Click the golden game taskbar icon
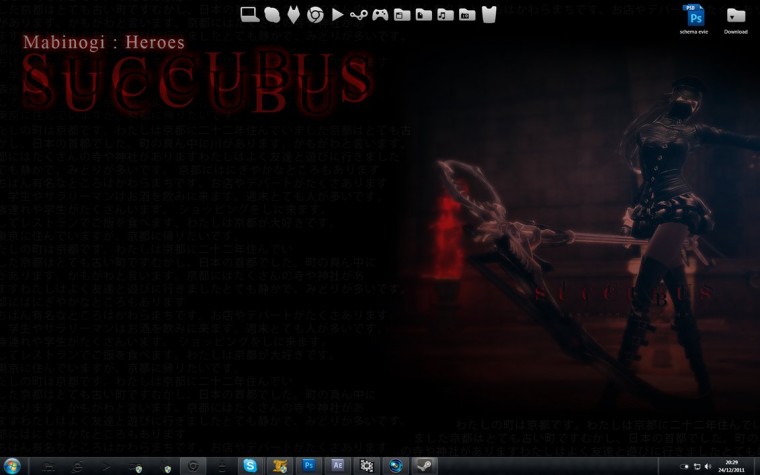The image size is (760, 475). tap(279, 466)
